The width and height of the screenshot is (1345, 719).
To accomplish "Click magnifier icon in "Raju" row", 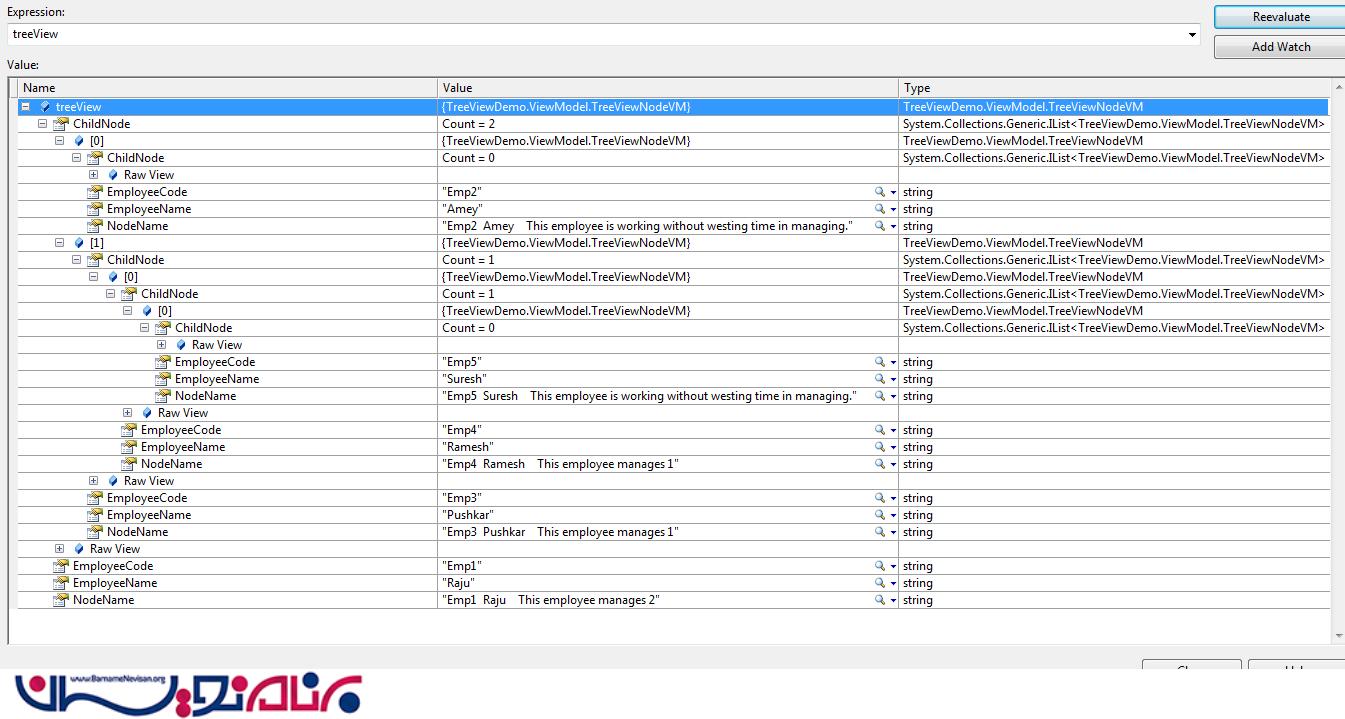I will pos(880,583).
